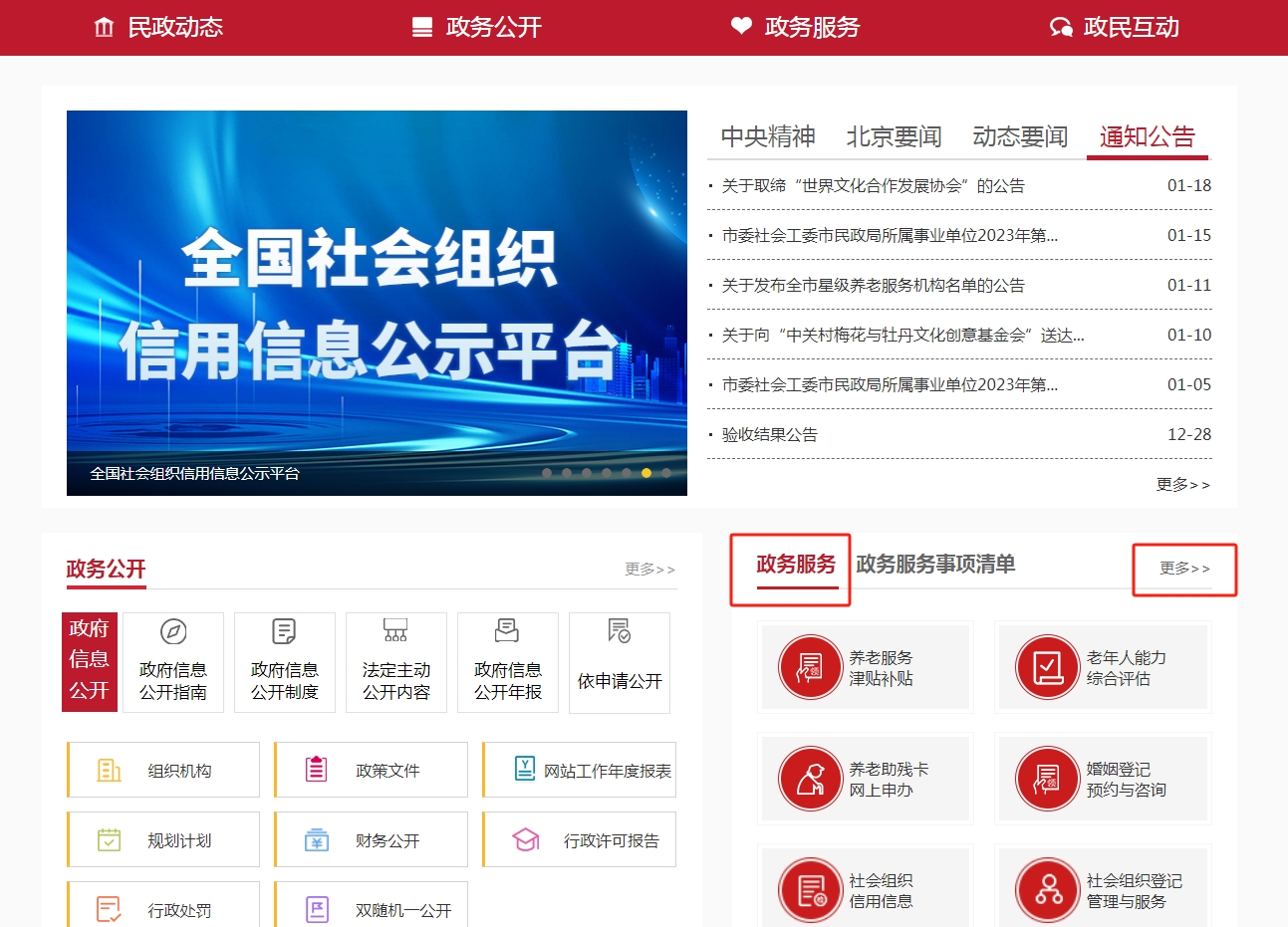The width and height of the screenshot is (1288, 927).
Task: Open the 政府信息公开 red tile
Action: 90,662
